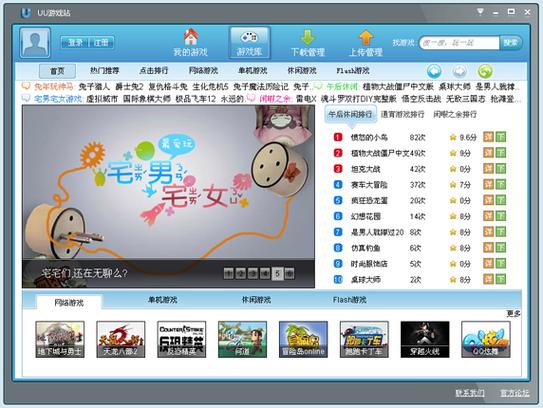Open 穿越火线 game thumbnail

click(x=425, y=339)
